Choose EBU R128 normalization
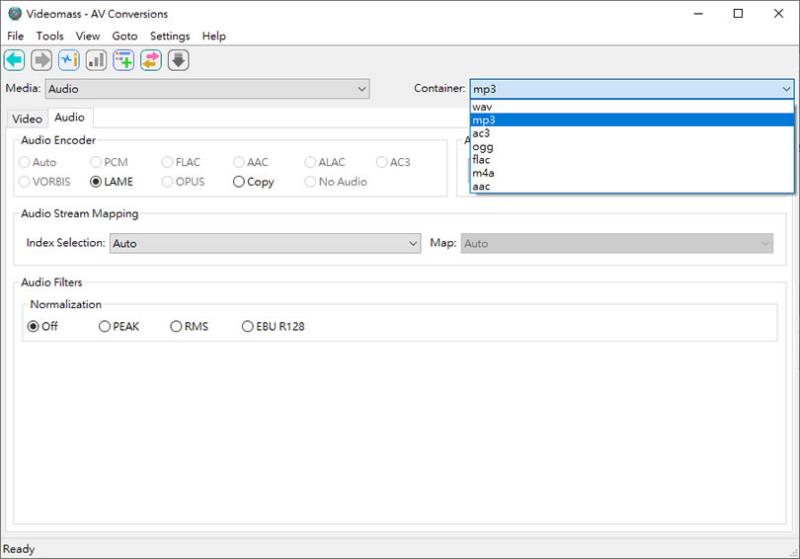This screenshot has height=559, width=800. [x=273, y=326]
